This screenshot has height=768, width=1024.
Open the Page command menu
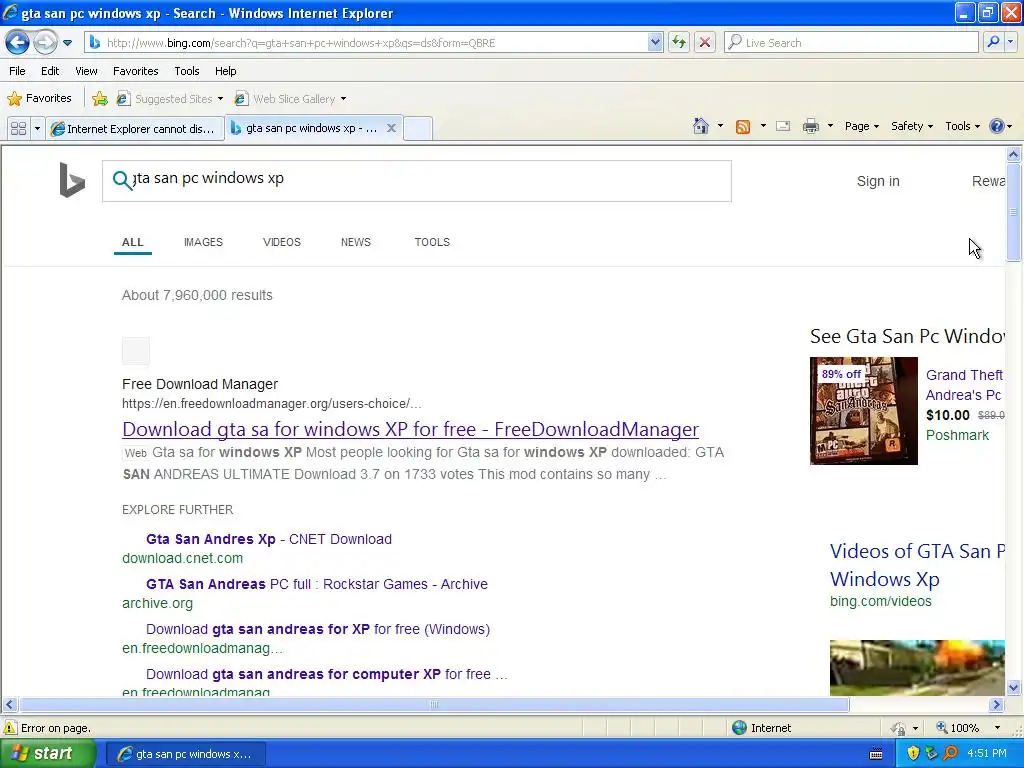[x=861, y=126]
